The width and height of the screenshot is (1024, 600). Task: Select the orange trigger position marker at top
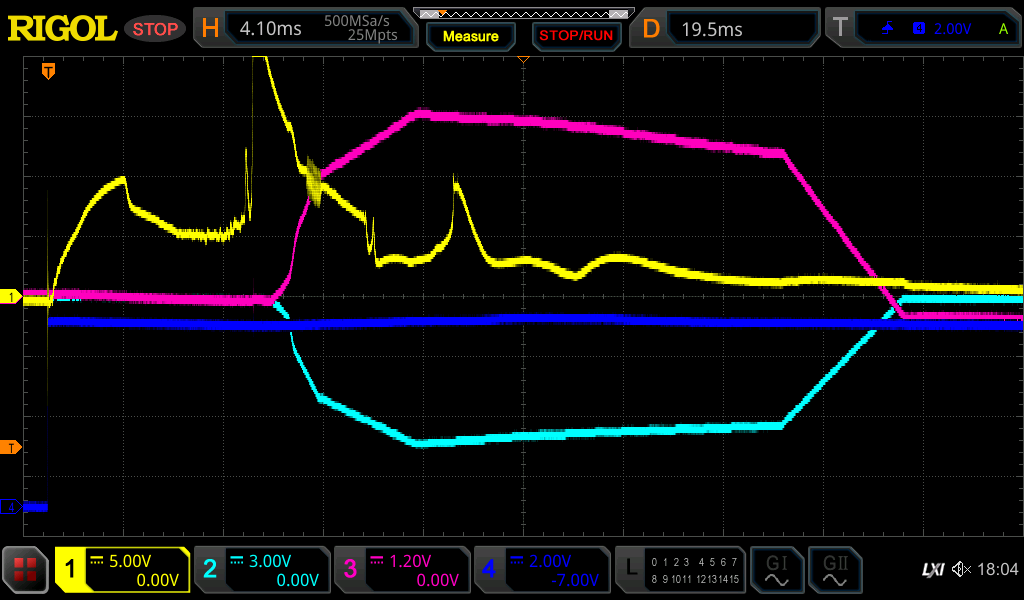[x=47, y=71]
